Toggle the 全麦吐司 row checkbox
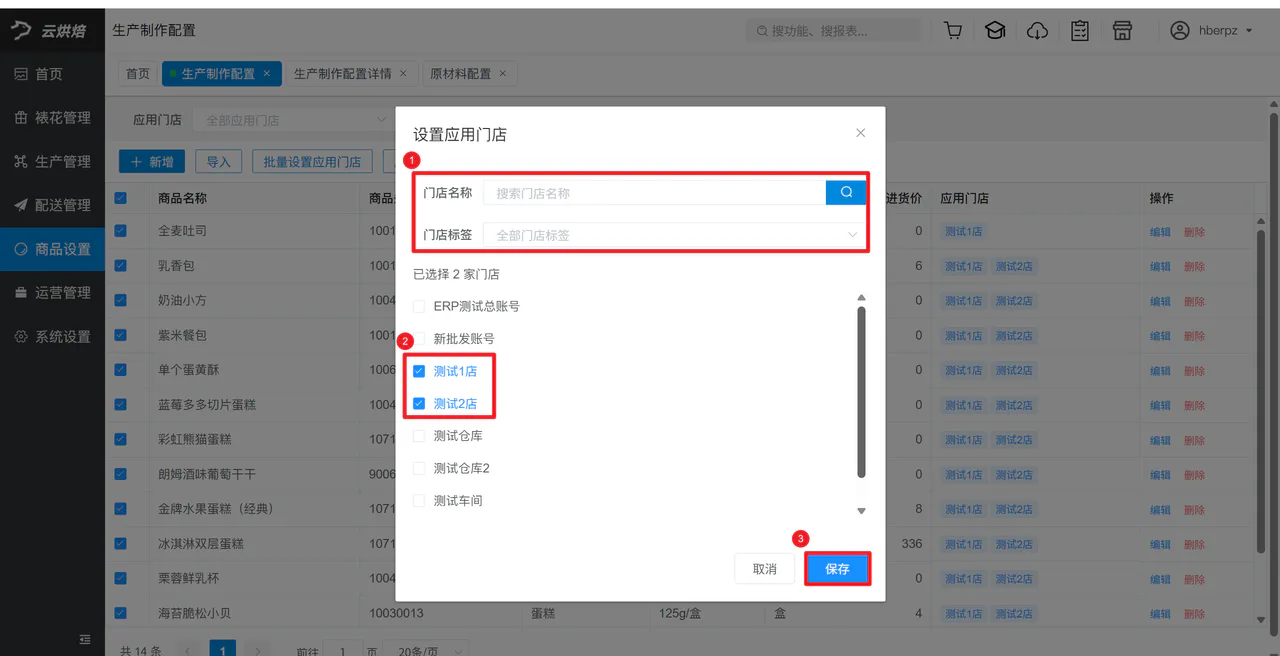This screenshot has height=656, width=1280. click(121, 231)
